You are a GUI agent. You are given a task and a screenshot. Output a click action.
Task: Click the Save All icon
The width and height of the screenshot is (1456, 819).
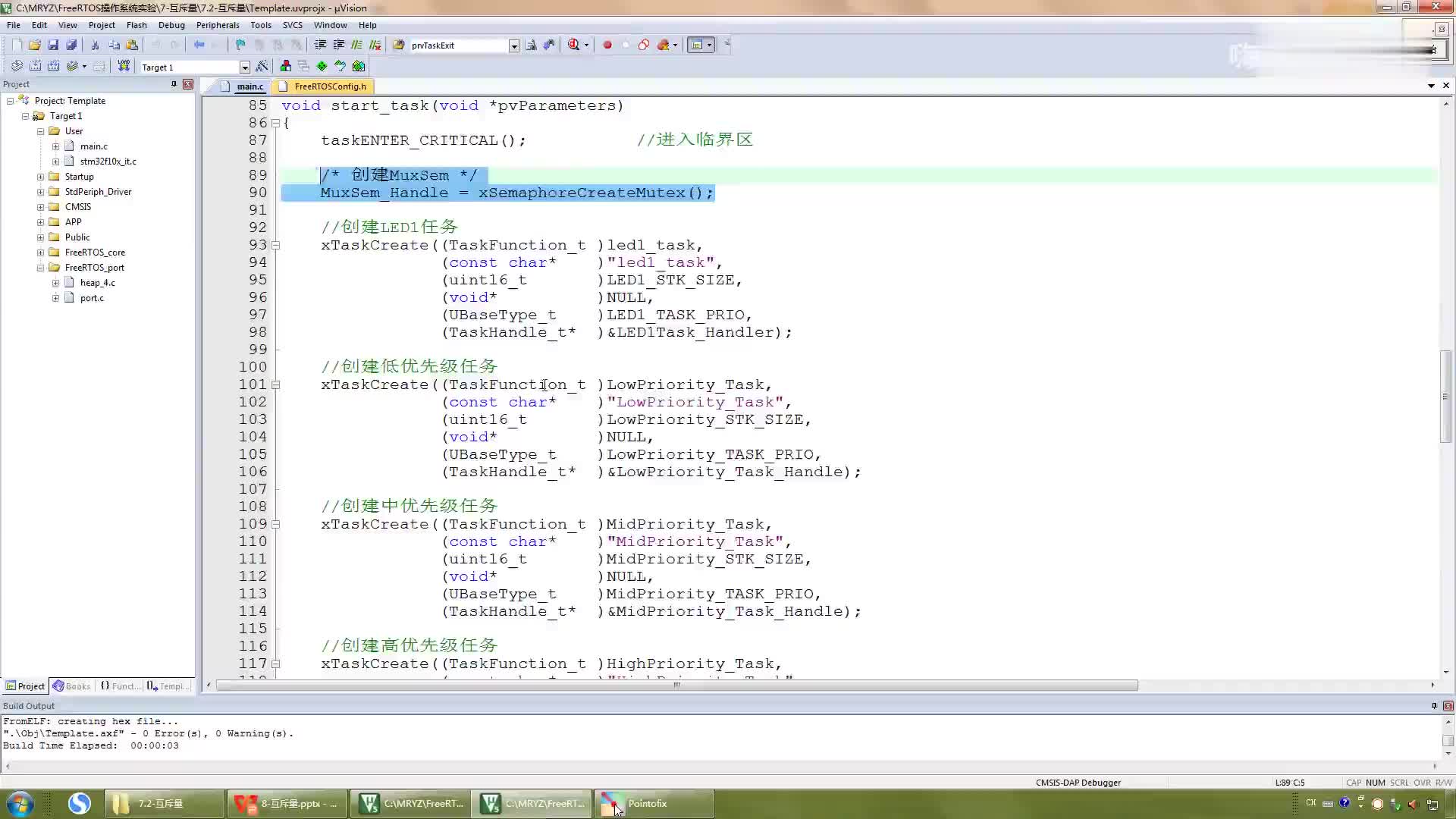(71, 45)
